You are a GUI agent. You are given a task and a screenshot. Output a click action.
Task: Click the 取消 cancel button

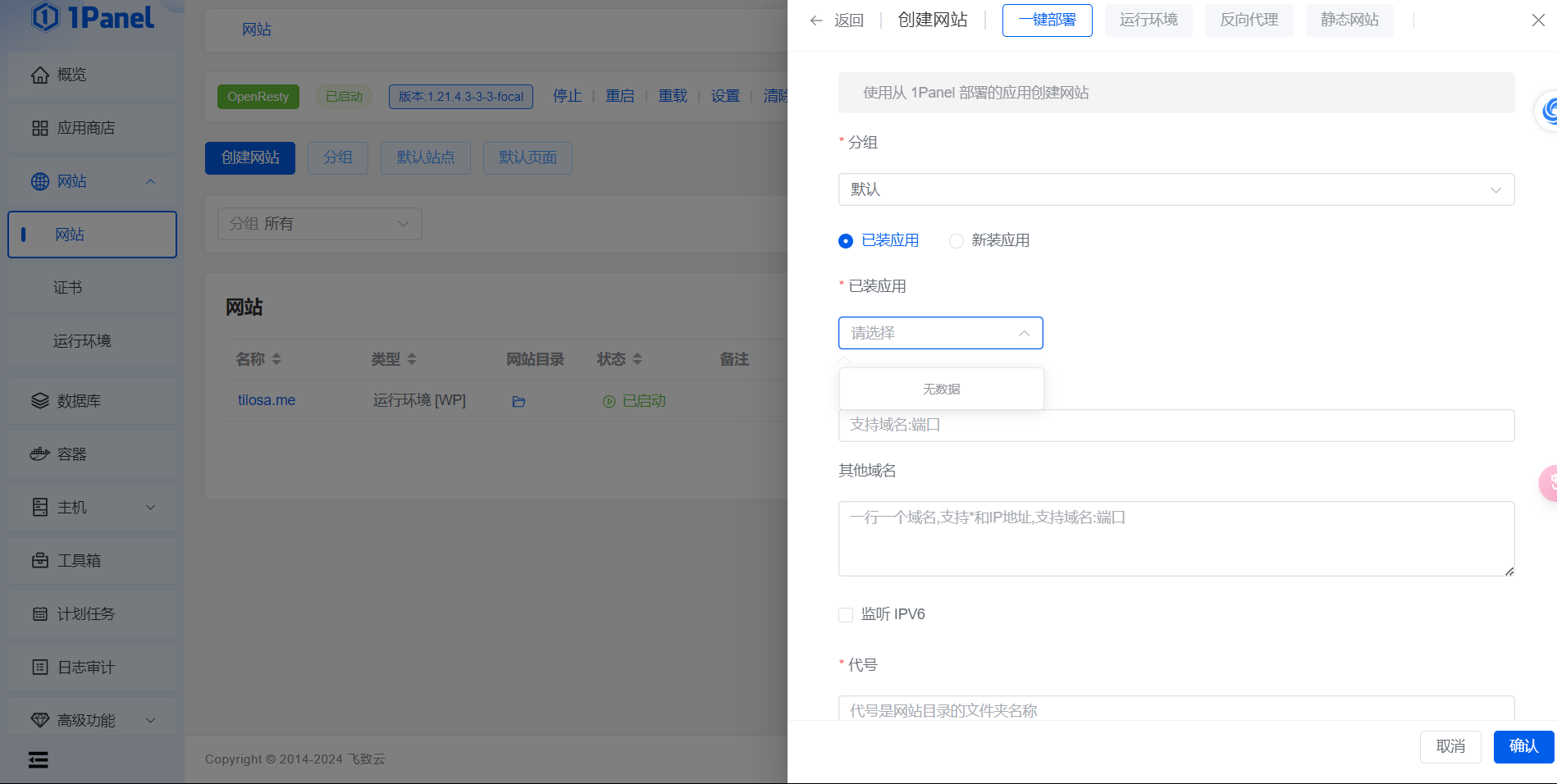(x=1450, y=746)
